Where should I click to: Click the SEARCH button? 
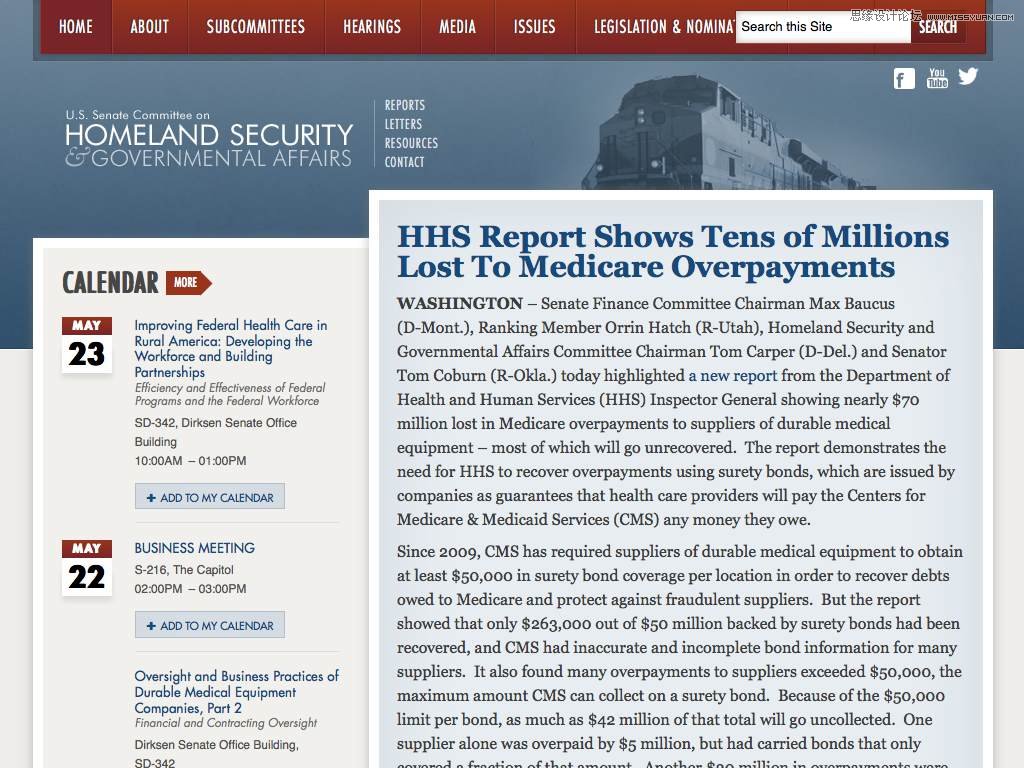pos(938,27)
